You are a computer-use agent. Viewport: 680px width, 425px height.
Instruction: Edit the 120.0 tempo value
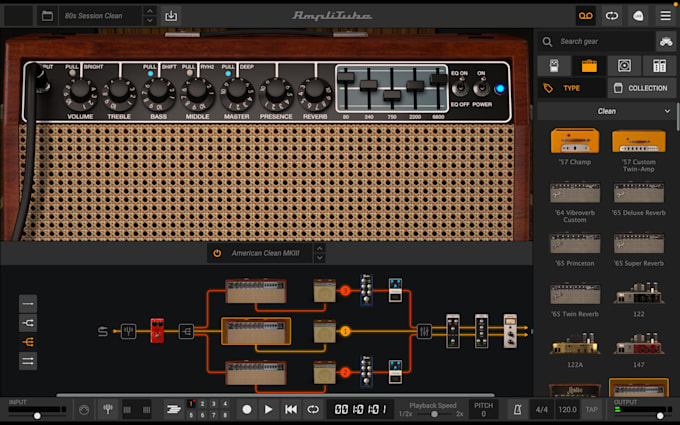click(x=567, y=409)
